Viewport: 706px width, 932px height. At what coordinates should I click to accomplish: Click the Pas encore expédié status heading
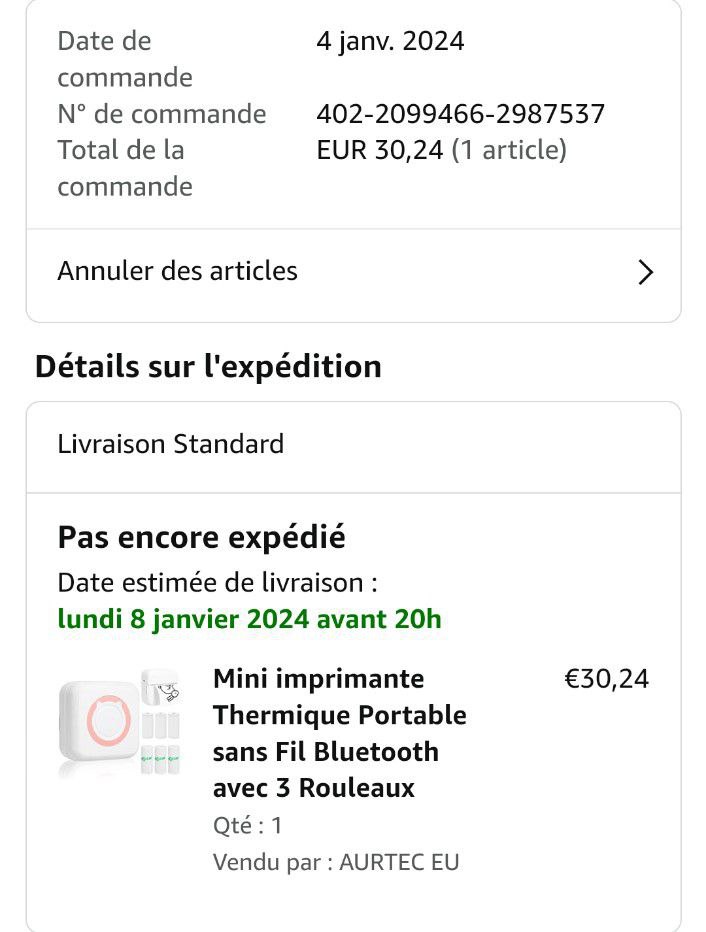coord(201,537)
